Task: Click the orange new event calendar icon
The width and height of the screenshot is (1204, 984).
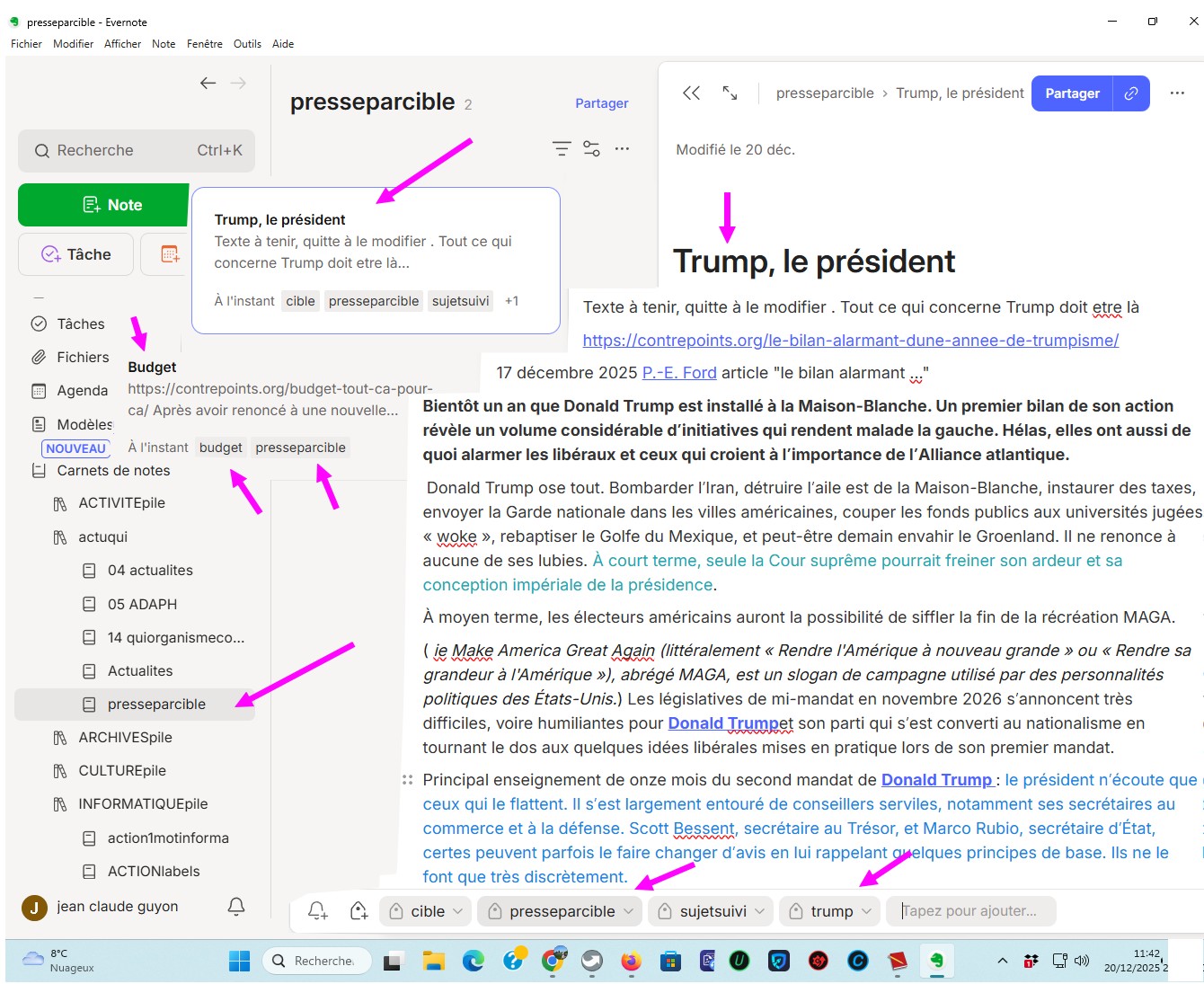Action: [170, 254]
